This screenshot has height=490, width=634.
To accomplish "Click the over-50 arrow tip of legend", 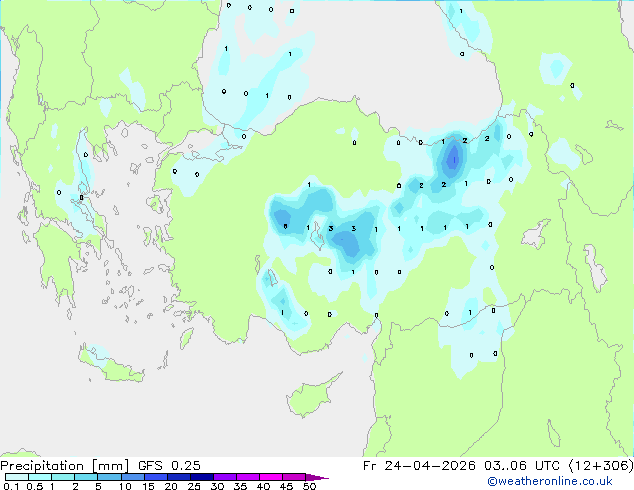I will [x=317, y=477].
